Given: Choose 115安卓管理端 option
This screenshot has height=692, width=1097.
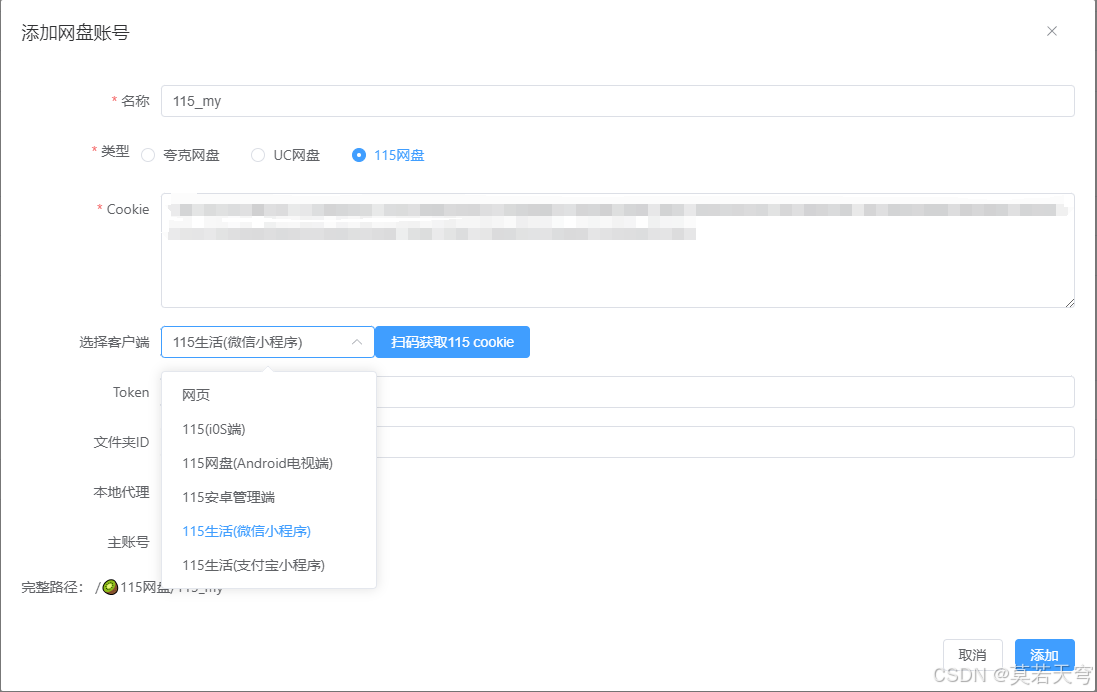Looking at the screenshot, I should coord(269,497).
